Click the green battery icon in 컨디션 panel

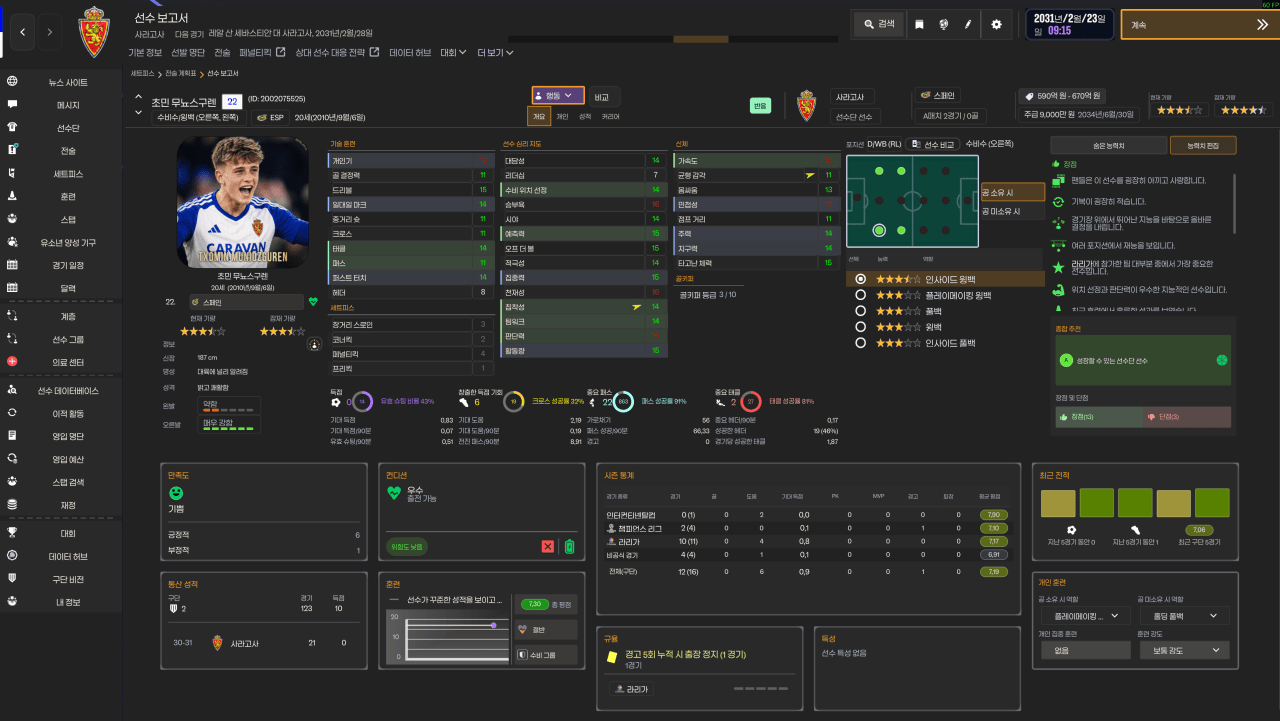[x=569, y=546]
